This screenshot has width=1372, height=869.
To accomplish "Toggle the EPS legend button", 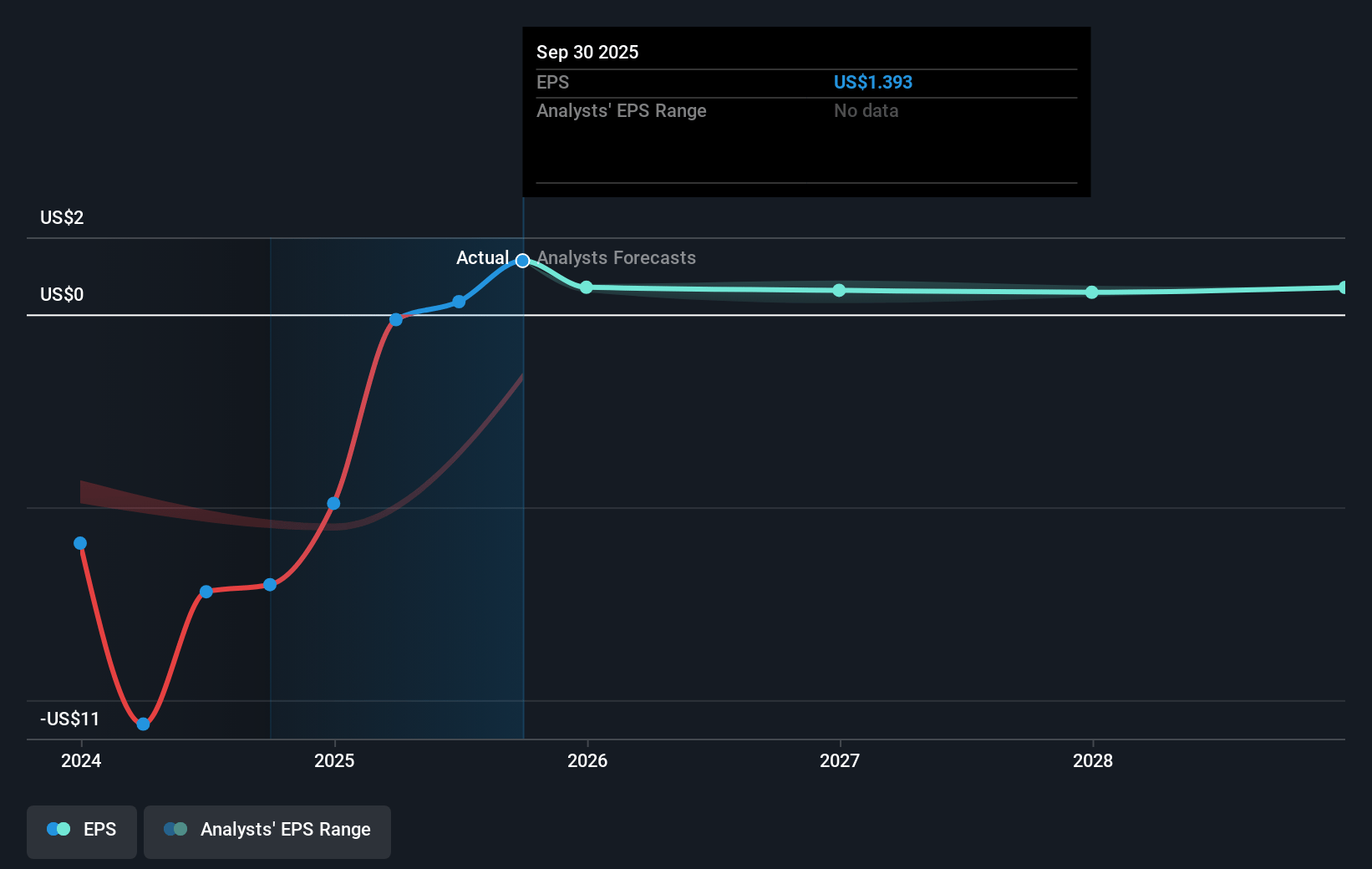I will [82, 831].
